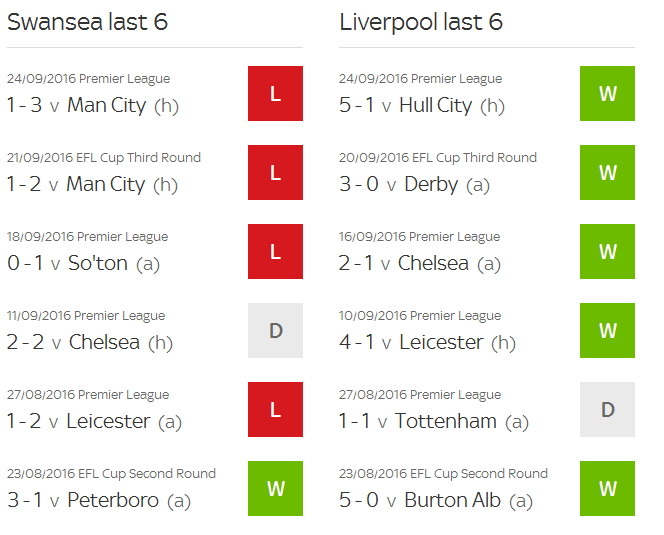Select the L badge beside the So'ton result
Image resolution: width=664 pixels, height=535 pixels.
(275, 251)
